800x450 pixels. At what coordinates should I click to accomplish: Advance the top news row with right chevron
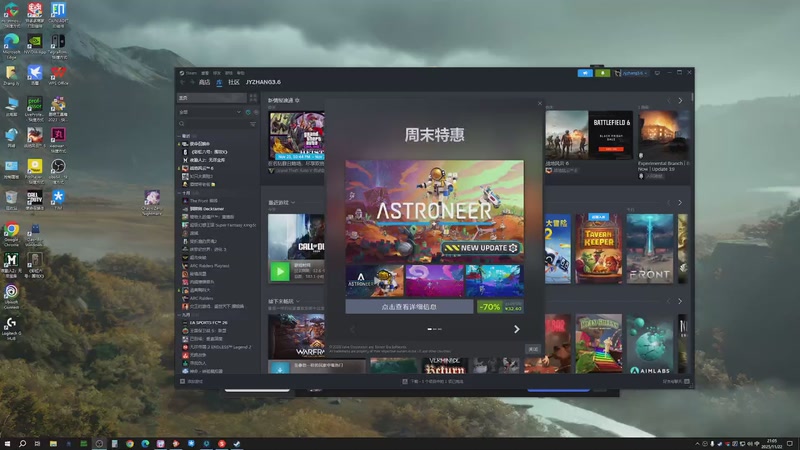click(x=680, y=101)
